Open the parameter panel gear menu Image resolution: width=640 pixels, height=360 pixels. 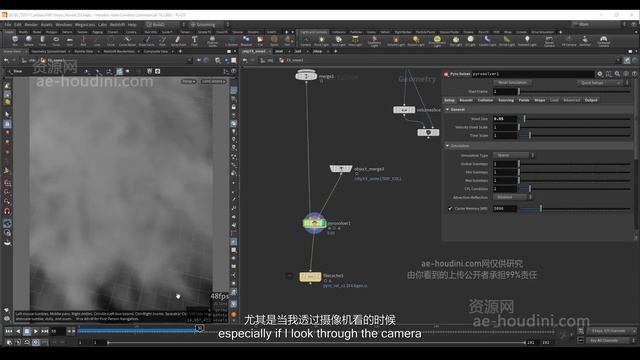(x=600, y=74)
